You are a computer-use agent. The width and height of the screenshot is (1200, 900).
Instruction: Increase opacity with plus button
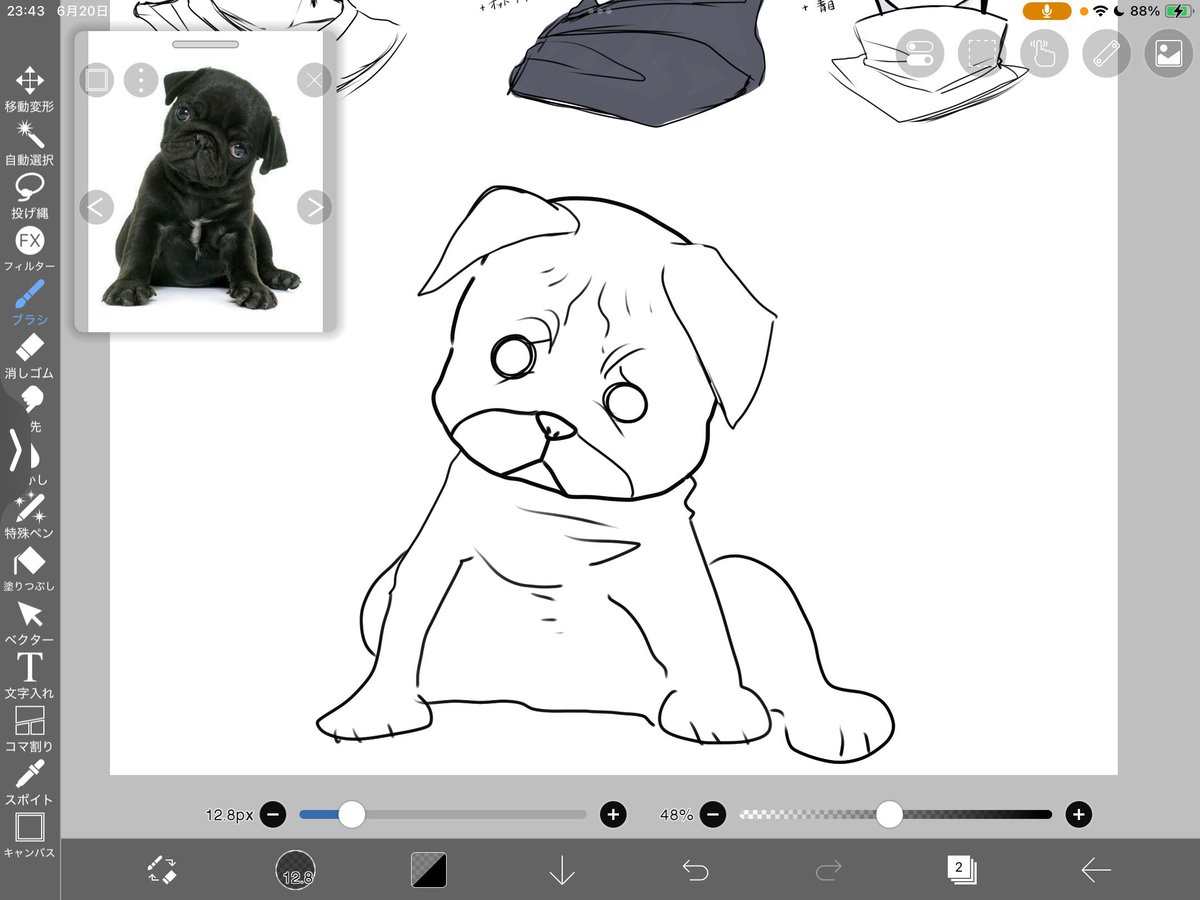click(1078, 814)
